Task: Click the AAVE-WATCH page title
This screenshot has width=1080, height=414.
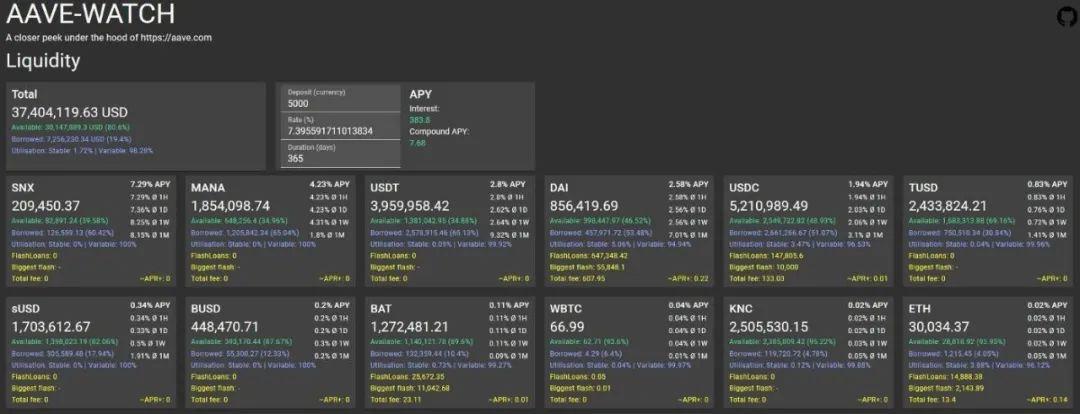Action: pyautogui.click(x=90, y=14)
